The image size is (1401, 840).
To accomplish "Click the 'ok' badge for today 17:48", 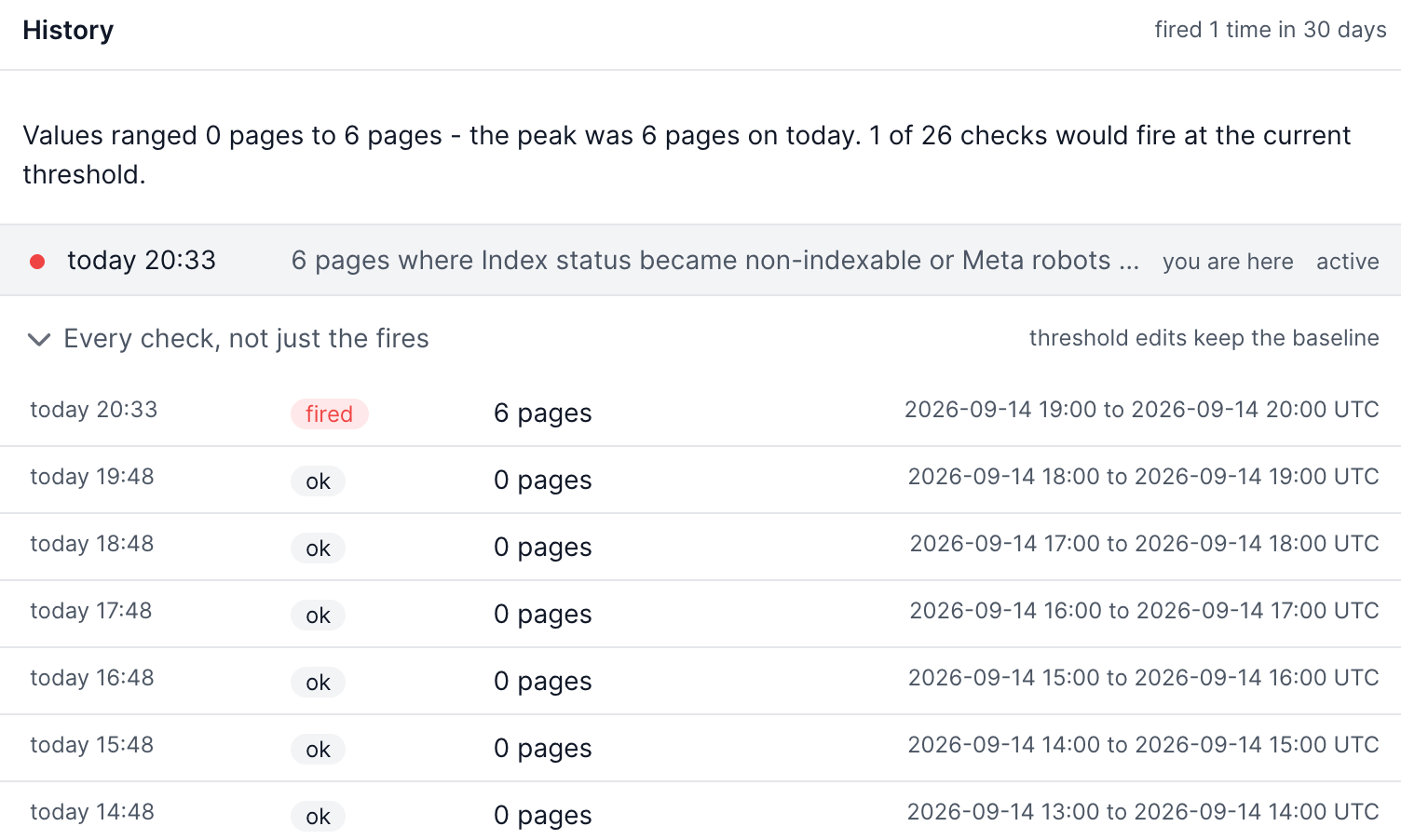I will (x=318, y=615).
